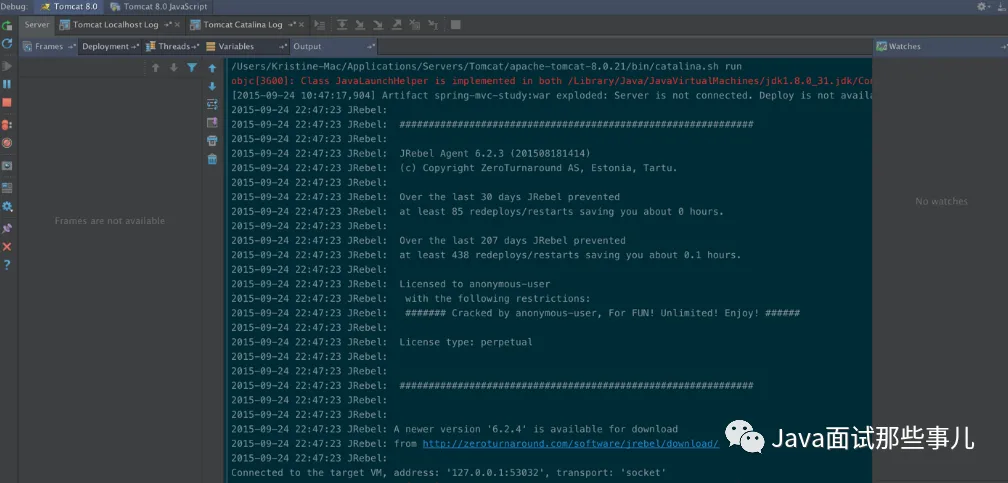Resume program with the play icon
This screenshot has width=1008, height=483.
tap(7, 66)
